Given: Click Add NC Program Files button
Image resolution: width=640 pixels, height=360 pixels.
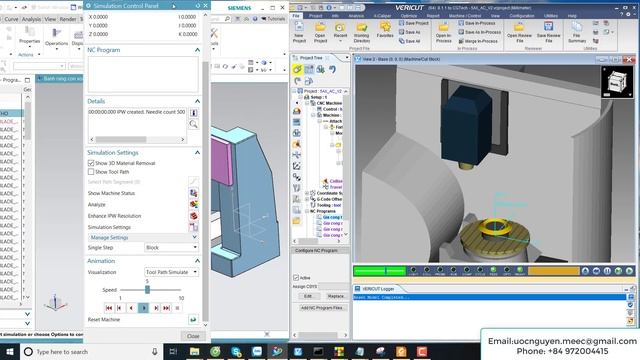Looking at the screenshot, I should click(321, 308).
